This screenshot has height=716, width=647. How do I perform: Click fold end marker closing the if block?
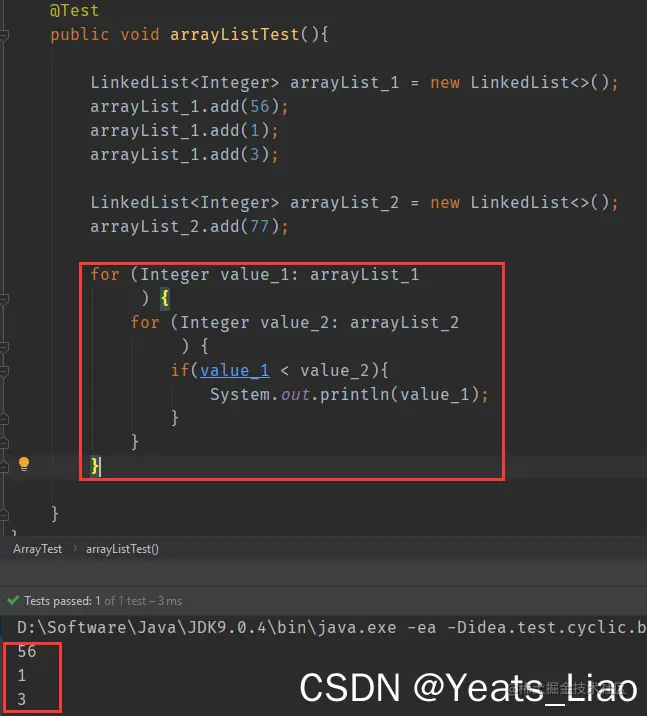(x=4, y=419)
